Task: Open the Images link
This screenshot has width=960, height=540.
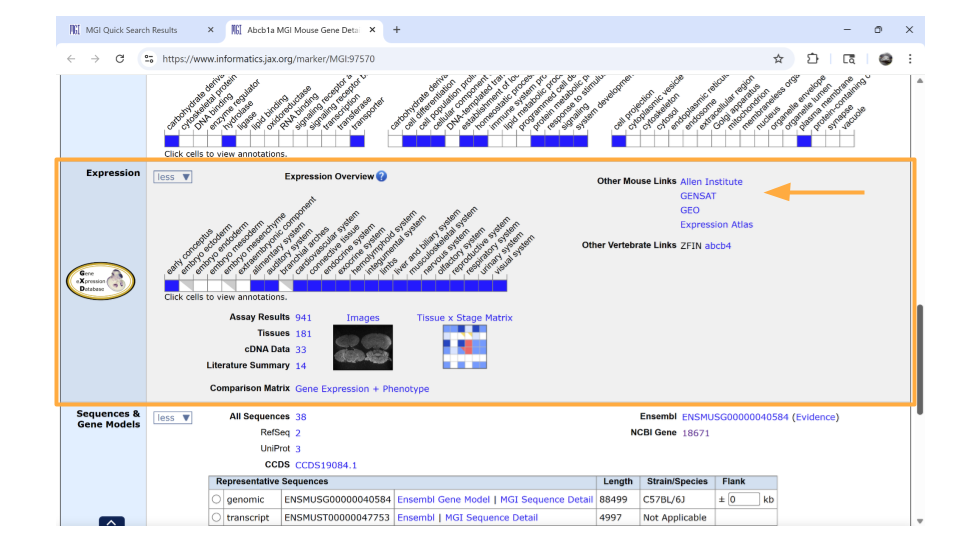Action: pos(362,318)
